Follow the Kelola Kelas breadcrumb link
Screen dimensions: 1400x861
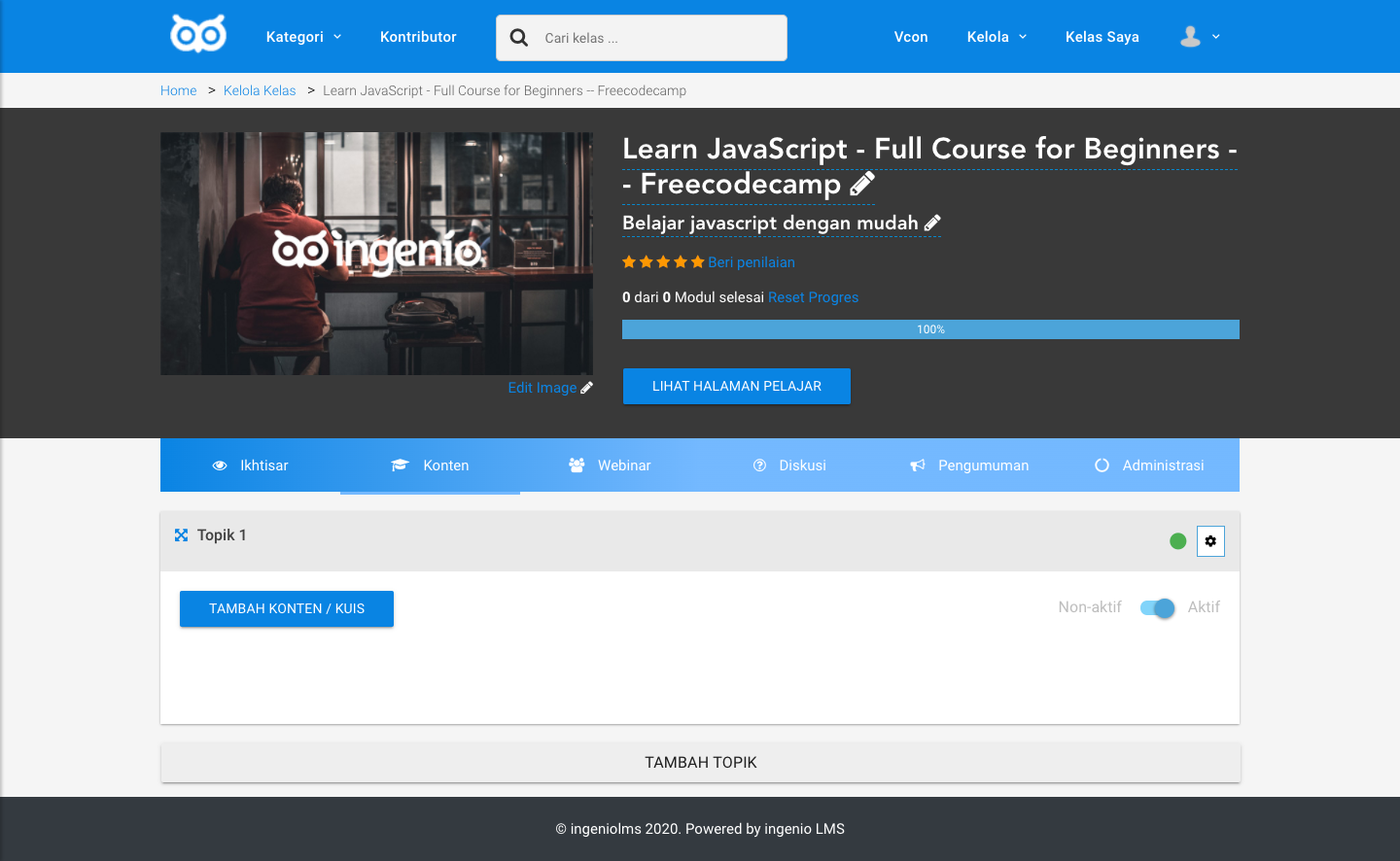(x=260, y=90)
